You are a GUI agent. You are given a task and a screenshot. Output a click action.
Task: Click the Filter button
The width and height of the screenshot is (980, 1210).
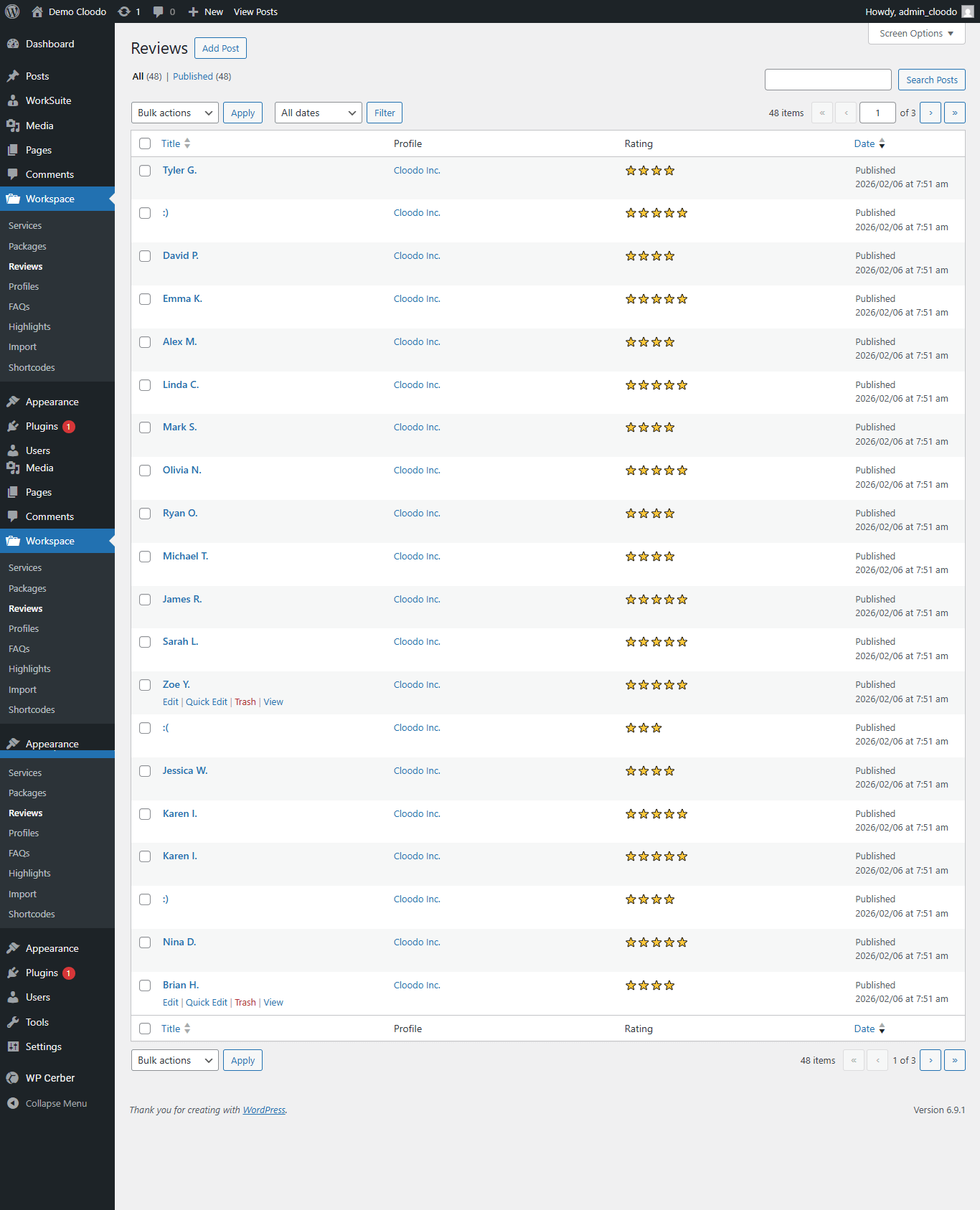click(385, 113)
